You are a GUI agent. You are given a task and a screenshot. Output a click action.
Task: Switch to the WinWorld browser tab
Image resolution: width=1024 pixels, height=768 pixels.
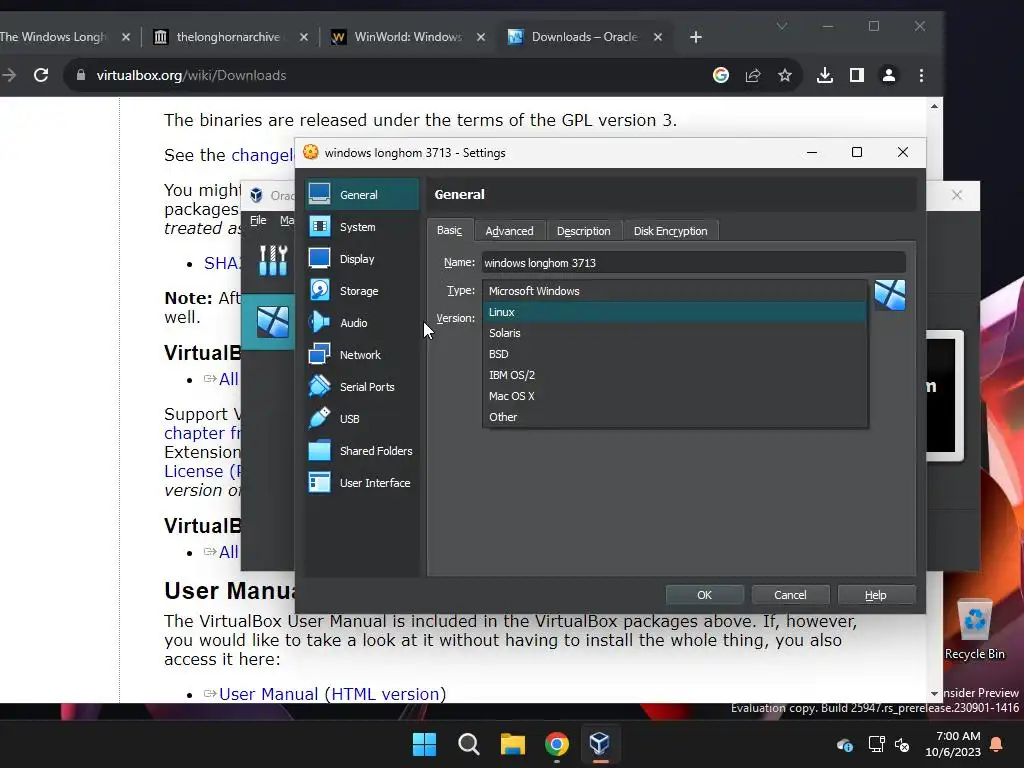[408, 37]
